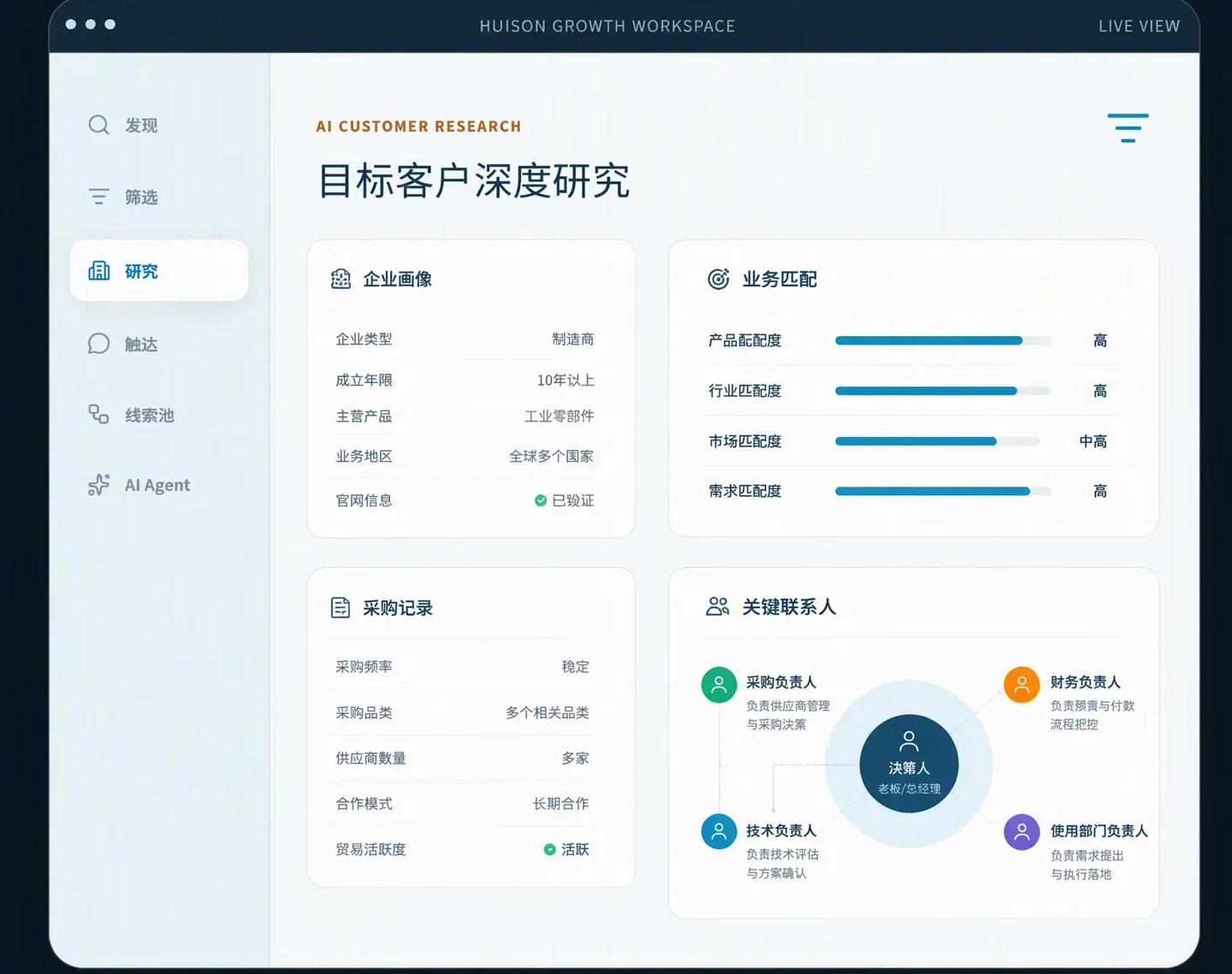Click the 业务匹配 card title
This screenshot has height=974, width=1232.
point(779,279)
